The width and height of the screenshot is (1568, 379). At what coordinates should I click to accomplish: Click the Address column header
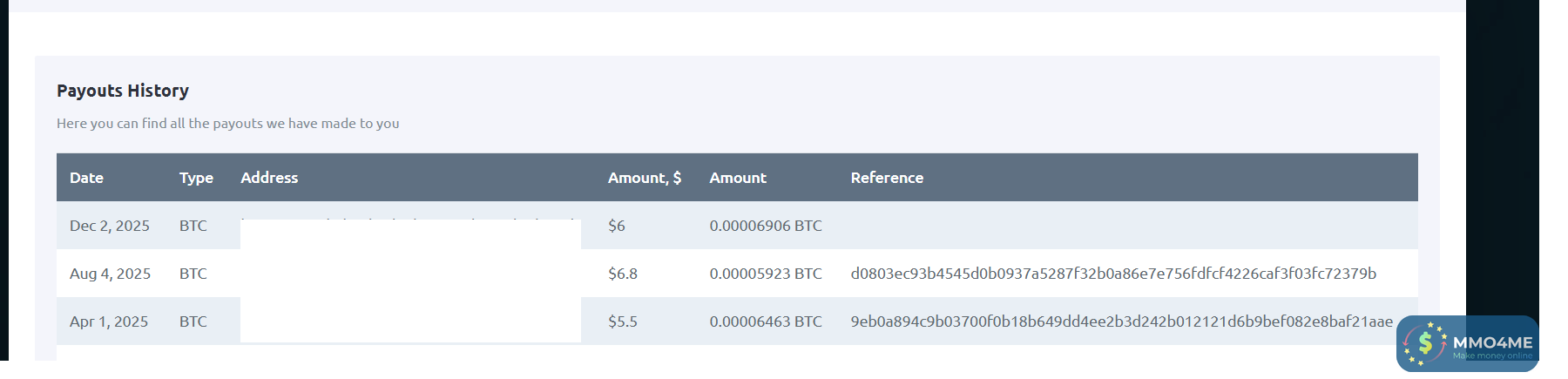pyautogui.click(x=269, y=178)
